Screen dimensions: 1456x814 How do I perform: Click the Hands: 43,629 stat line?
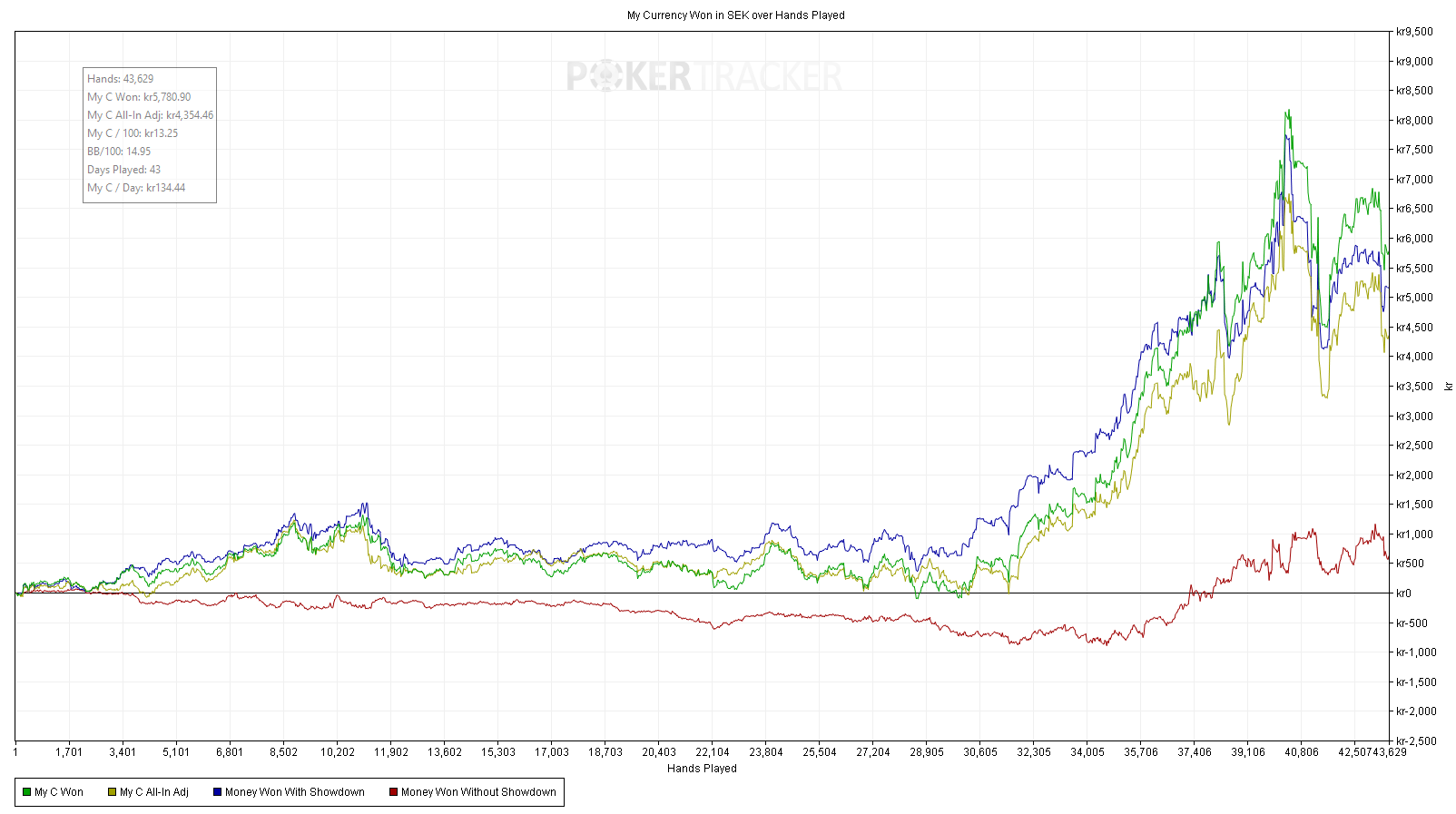coord(121,79)
